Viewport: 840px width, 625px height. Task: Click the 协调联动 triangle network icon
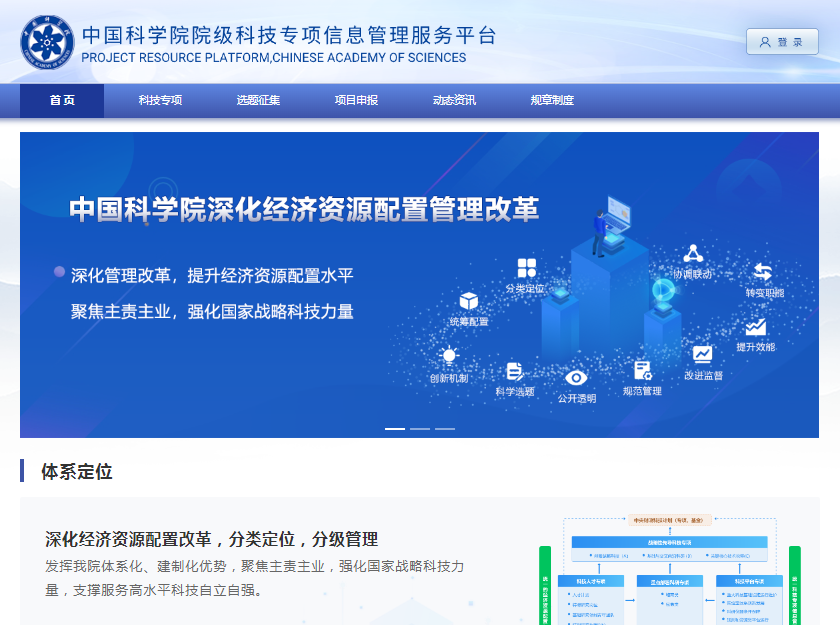click(692, 253)
